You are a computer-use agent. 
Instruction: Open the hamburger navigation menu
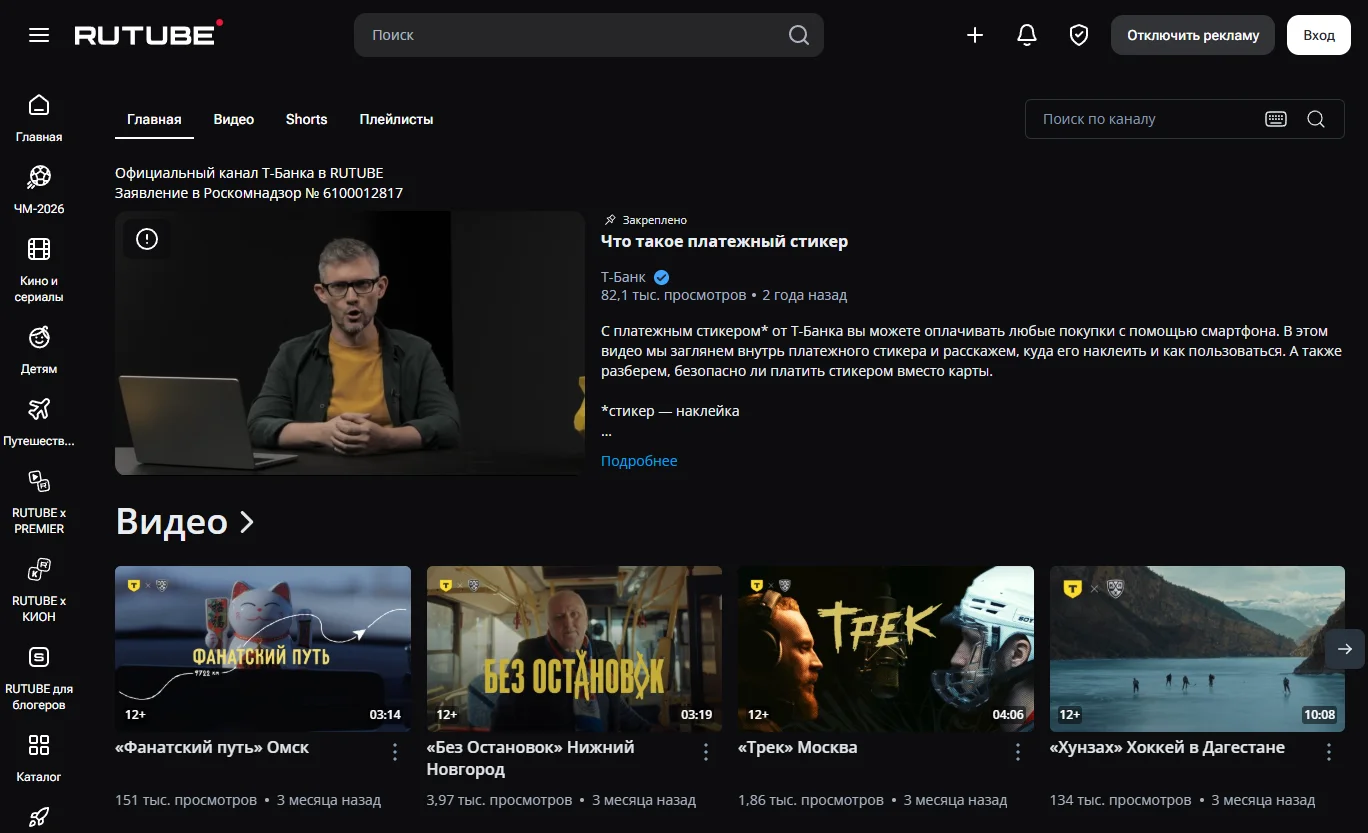click(x=39, y=35)
